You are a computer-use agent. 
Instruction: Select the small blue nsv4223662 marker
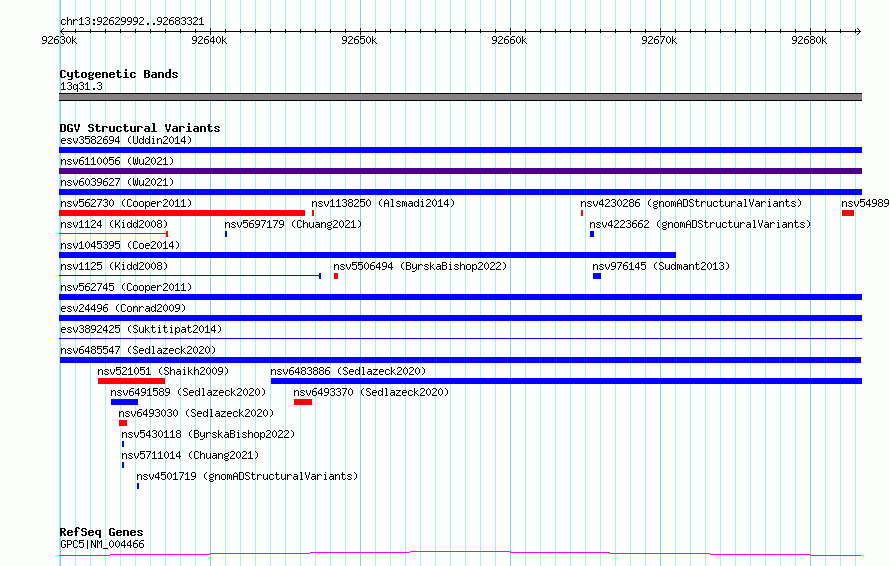coord(592,234)
